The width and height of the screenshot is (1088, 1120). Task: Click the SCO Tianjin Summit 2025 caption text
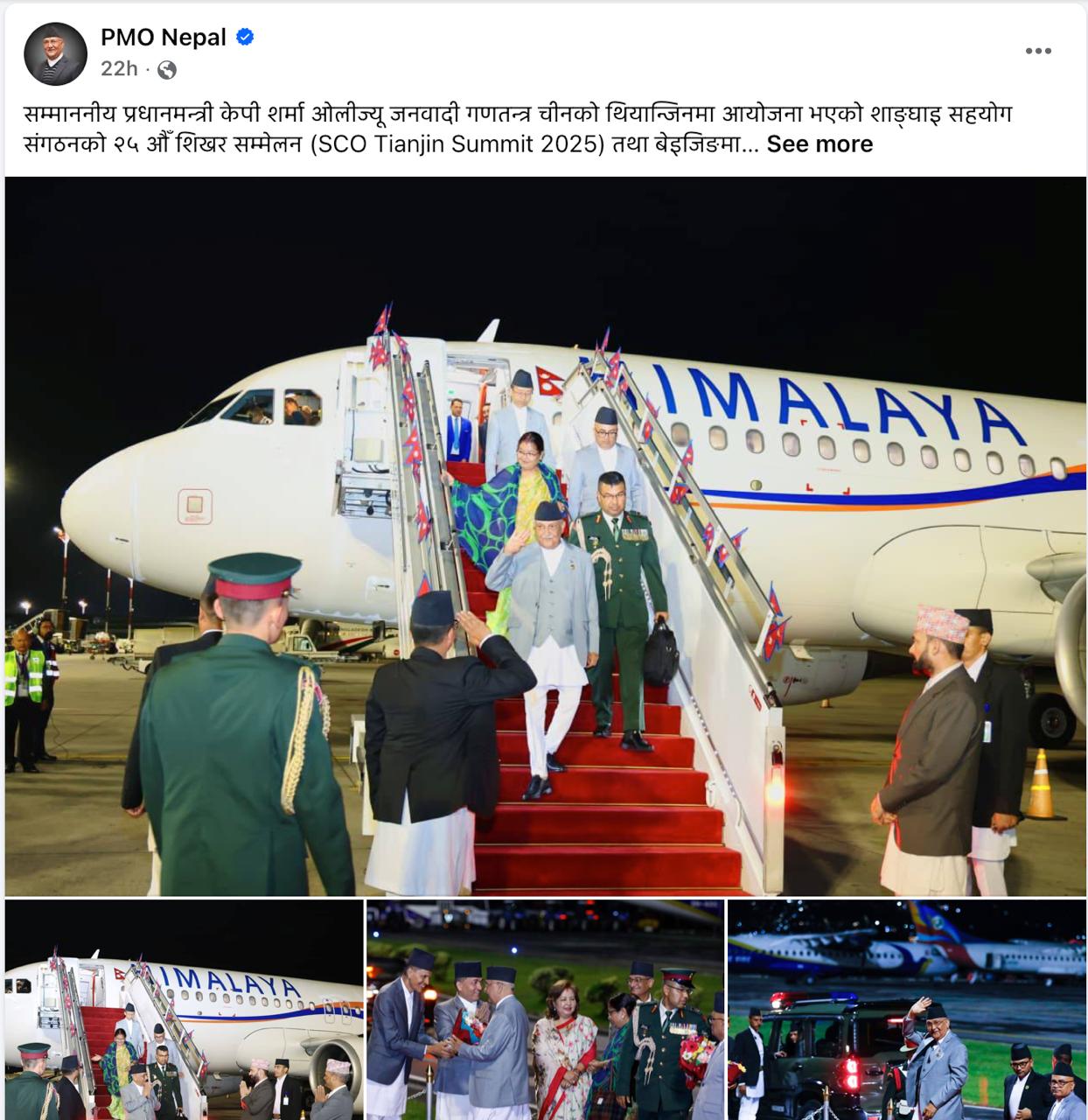coord(457,144)
